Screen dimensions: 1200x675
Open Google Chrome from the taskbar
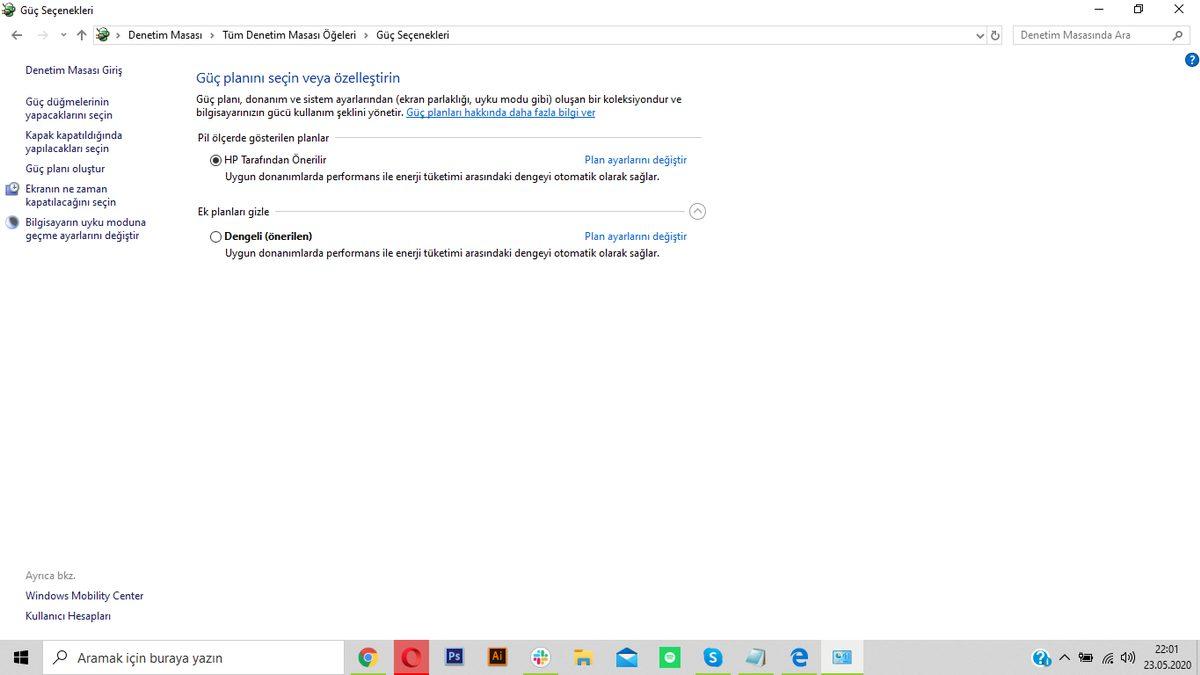click(x=368, y=657)
